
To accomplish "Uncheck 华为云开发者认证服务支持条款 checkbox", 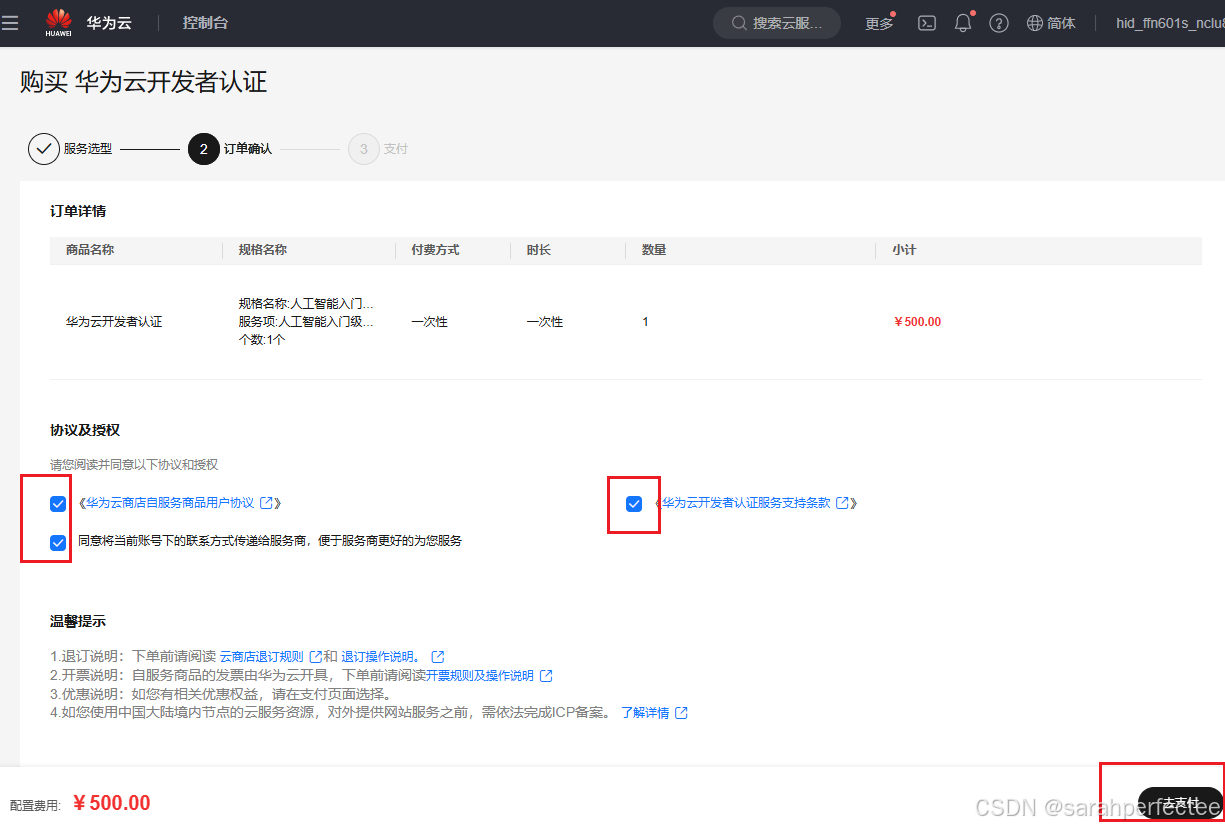I will coord(634,504).
